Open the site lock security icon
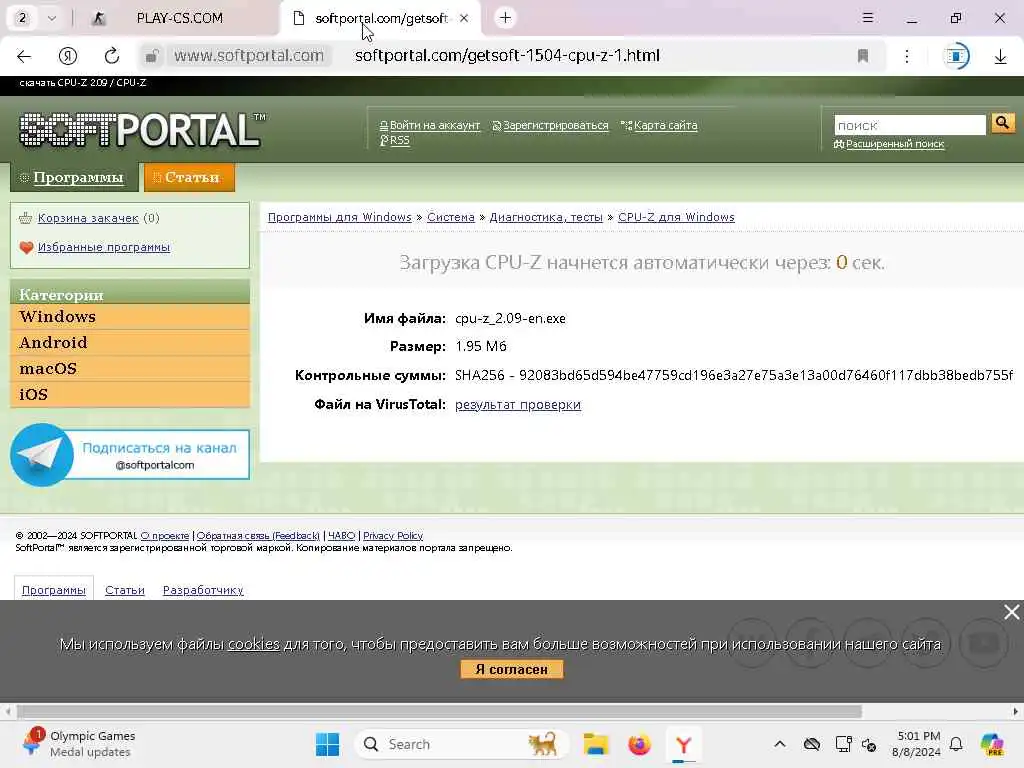The height and width of the screenshot is (768, 1024). click(152, 56)
